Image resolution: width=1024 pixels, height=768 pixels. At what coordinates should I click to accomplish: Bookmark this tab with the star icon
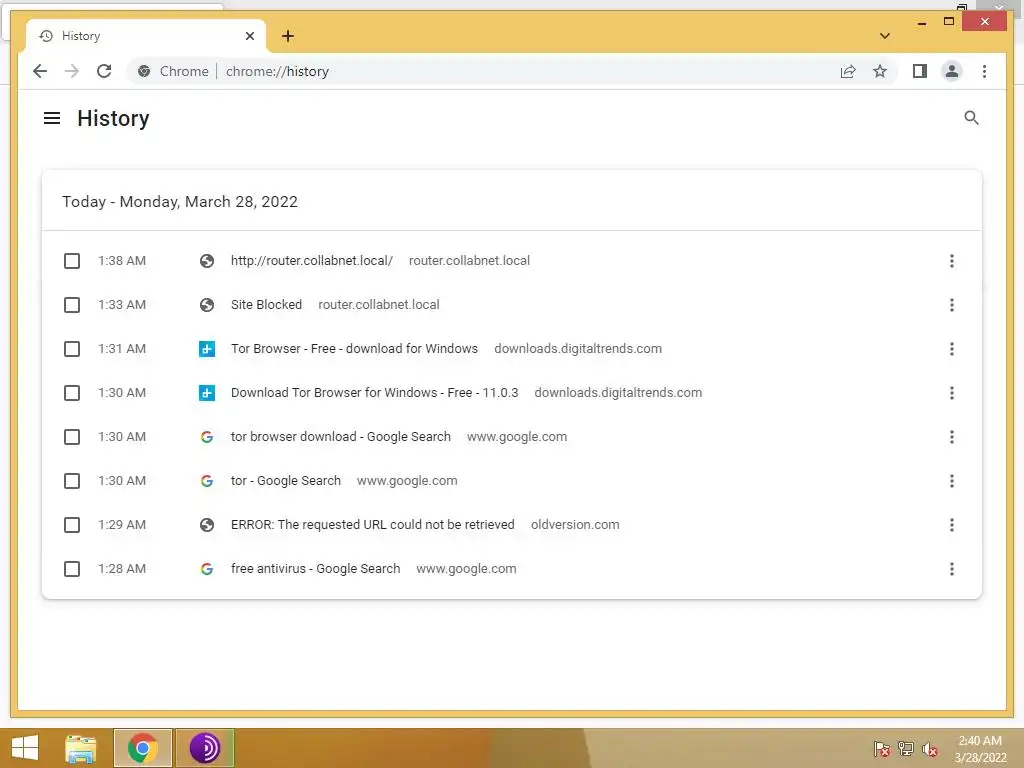point(880,71)
